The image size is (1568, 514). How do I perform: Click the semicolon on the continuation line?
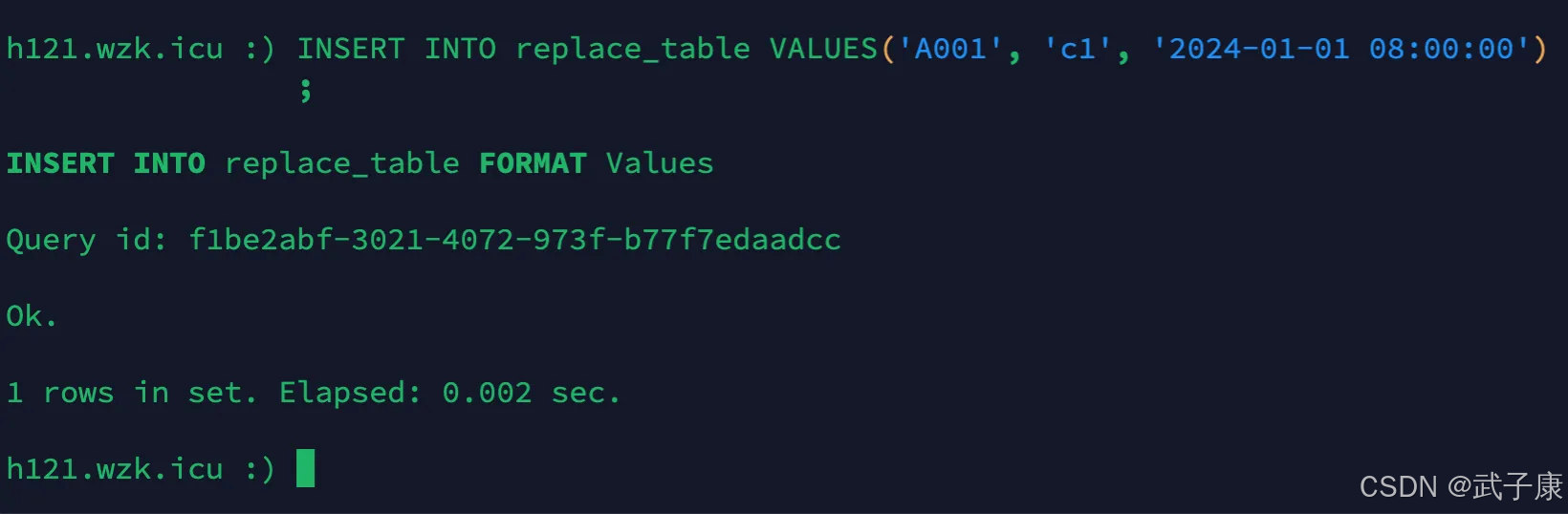[x=305, y=91]
